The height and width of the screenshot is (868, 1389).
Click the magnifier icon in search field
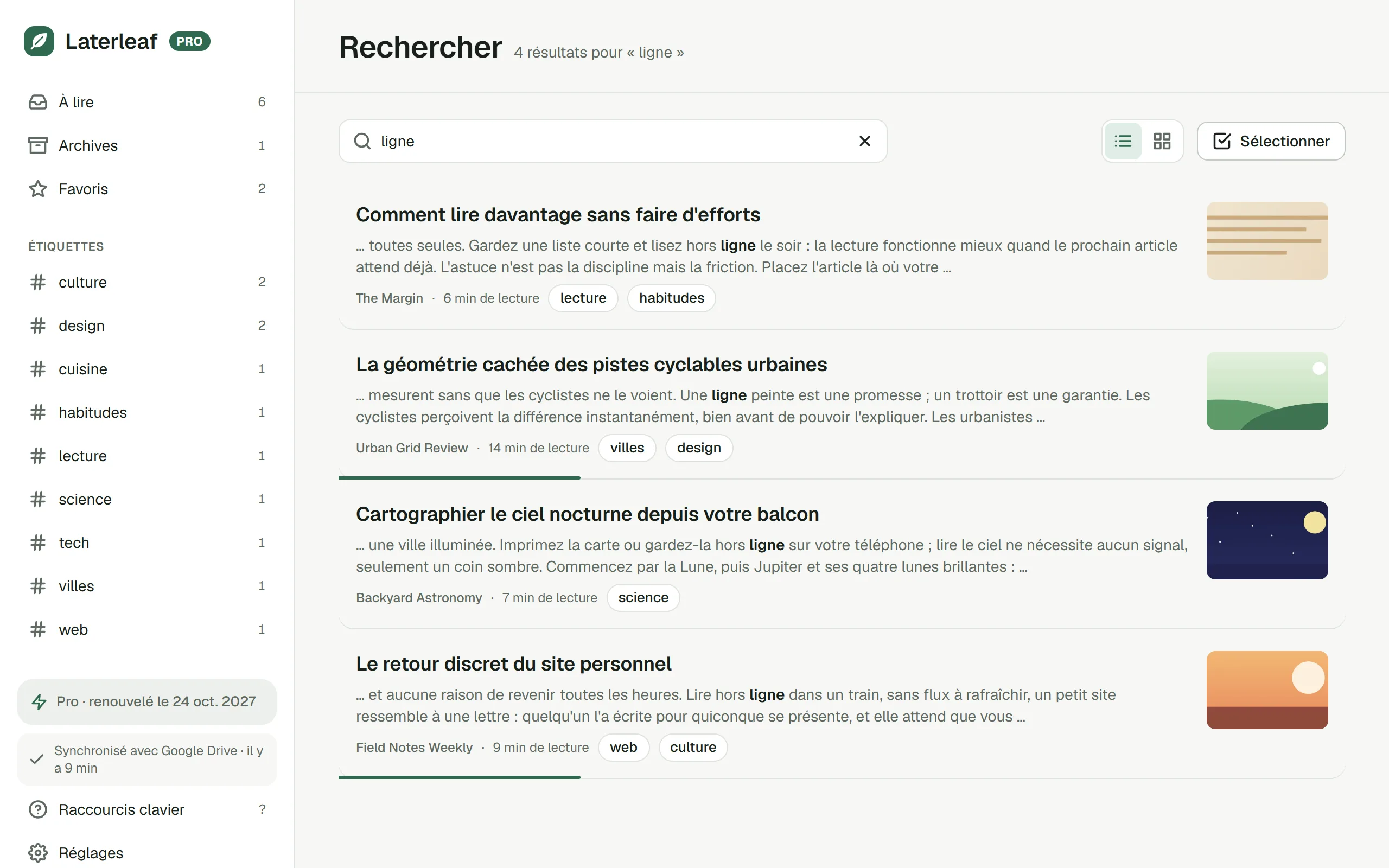[x=362, y=141]
